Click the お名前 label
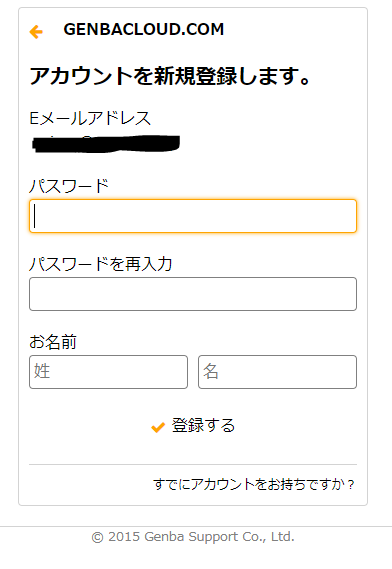Screen dimensions: 392x569 click(53, 342)
